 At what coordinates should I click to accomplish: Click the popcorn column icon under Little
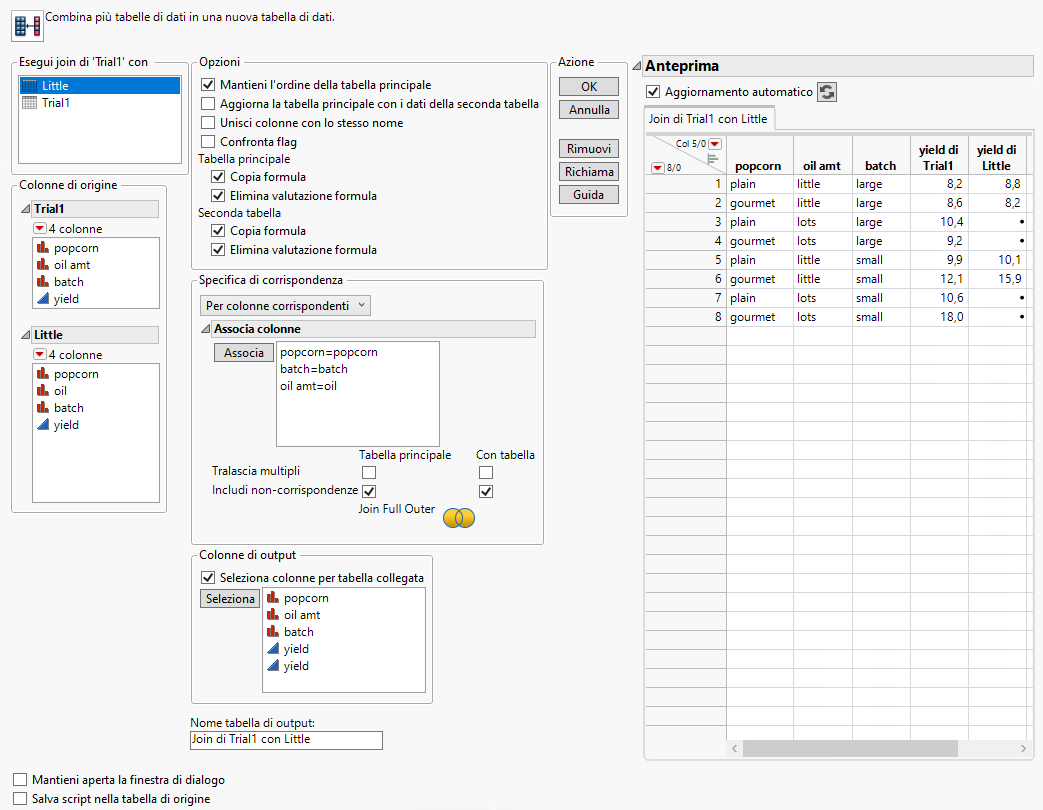click(43, 374)
